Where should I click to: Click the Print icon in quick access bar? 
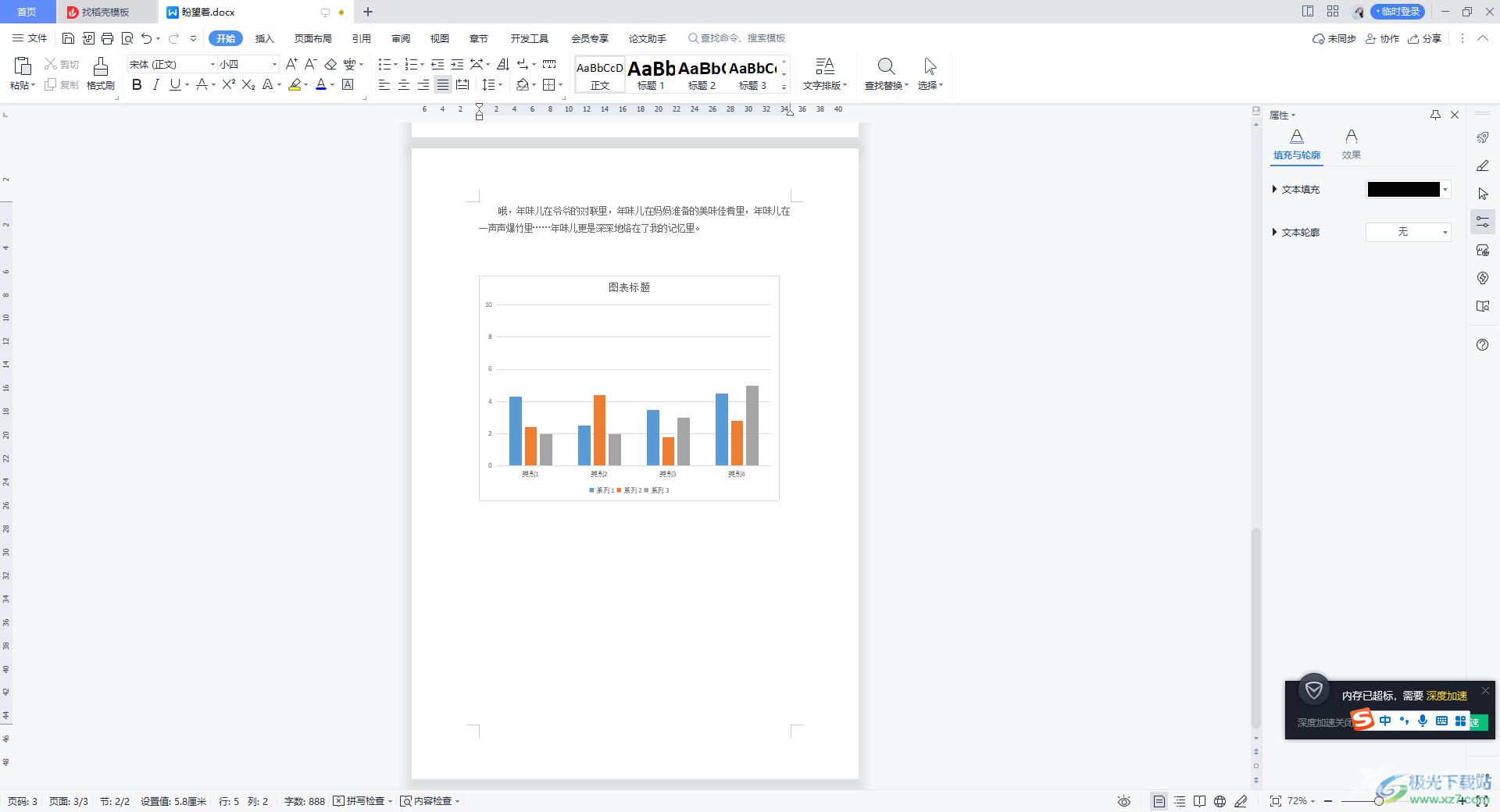(x=107, y=38)
